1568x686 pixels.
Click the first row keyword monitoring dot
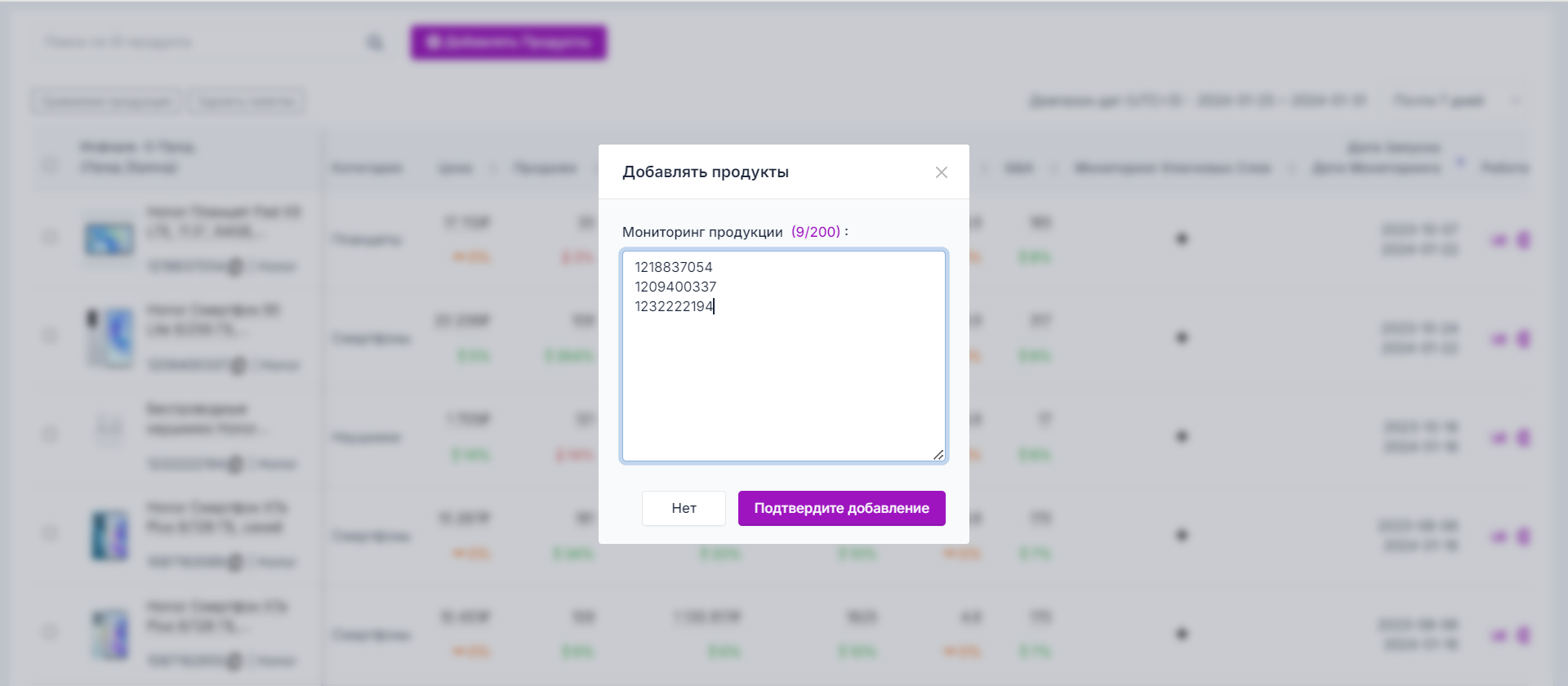[x=1182, y=238]
